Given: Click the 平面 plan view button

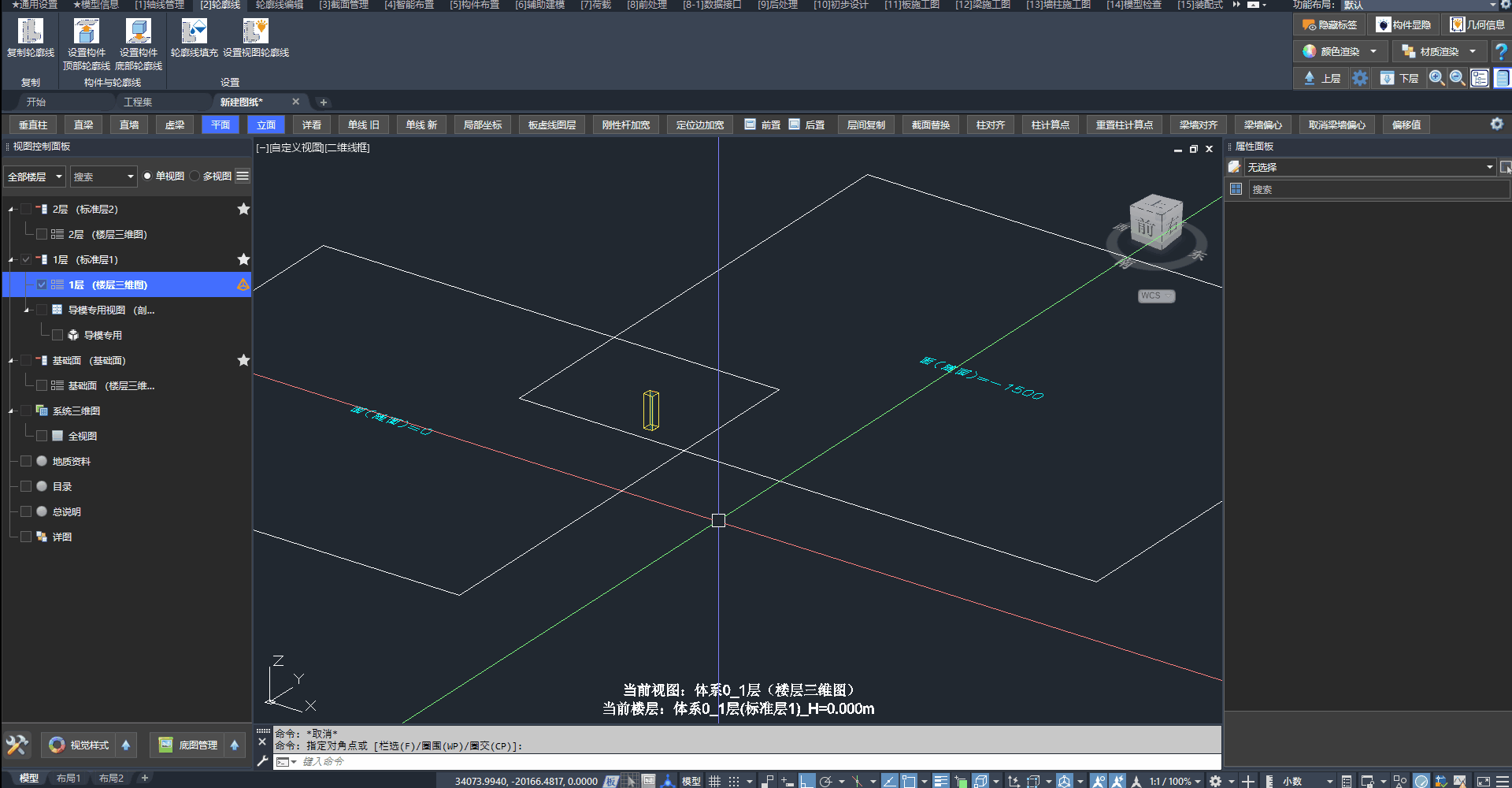Looking at the screenshot, I should coord(220,125).
